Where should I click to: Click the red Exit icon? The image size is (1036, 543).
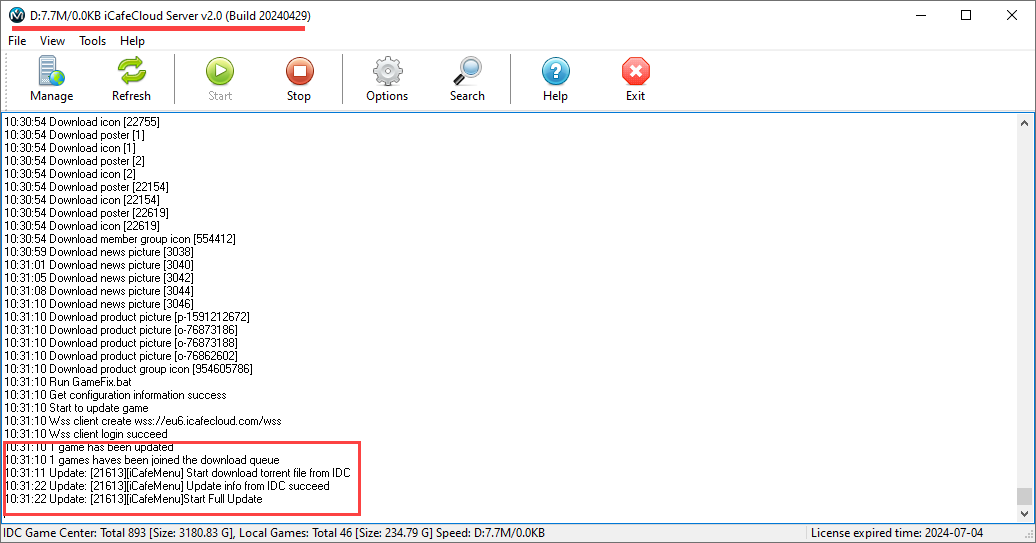click(636, 71)
